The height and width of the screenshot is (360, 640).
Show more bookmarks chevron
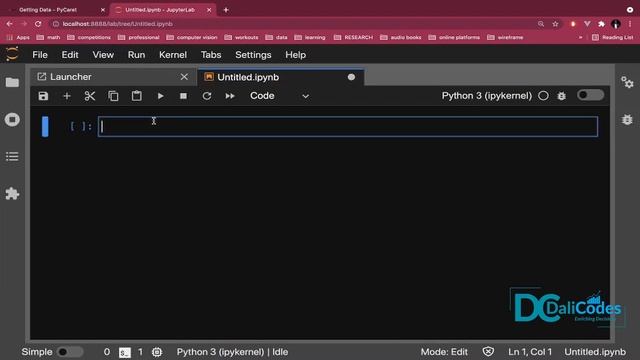pyautogui.click(x=580, y=37)
